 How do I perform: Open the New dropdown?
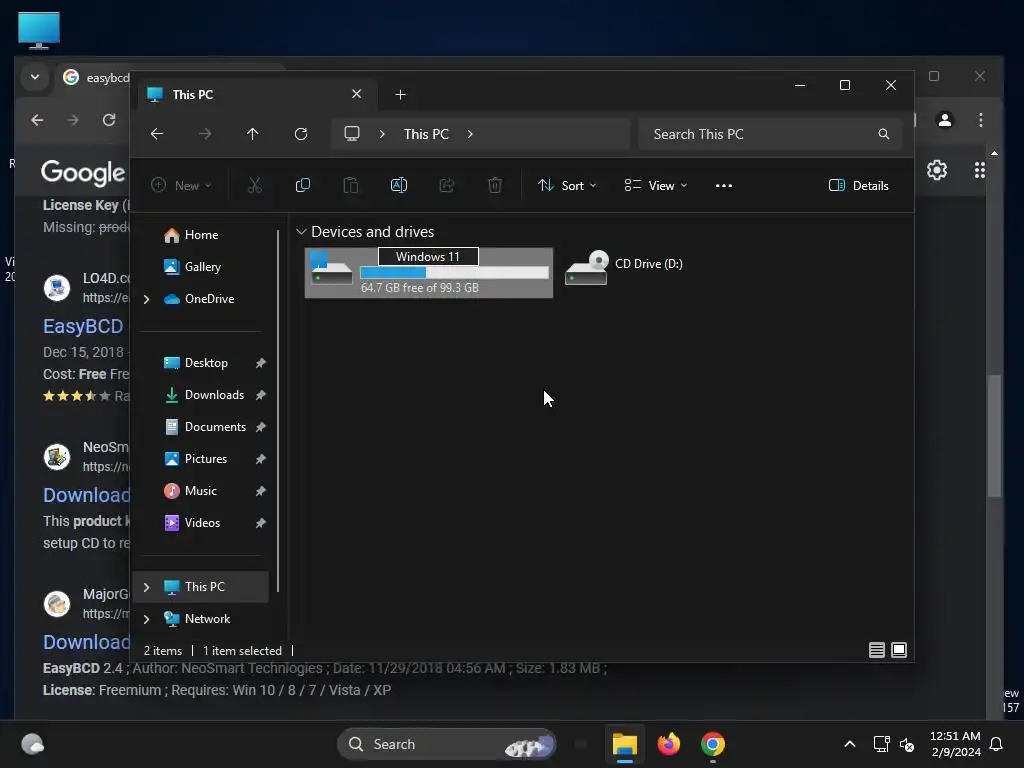pos(181,185)
